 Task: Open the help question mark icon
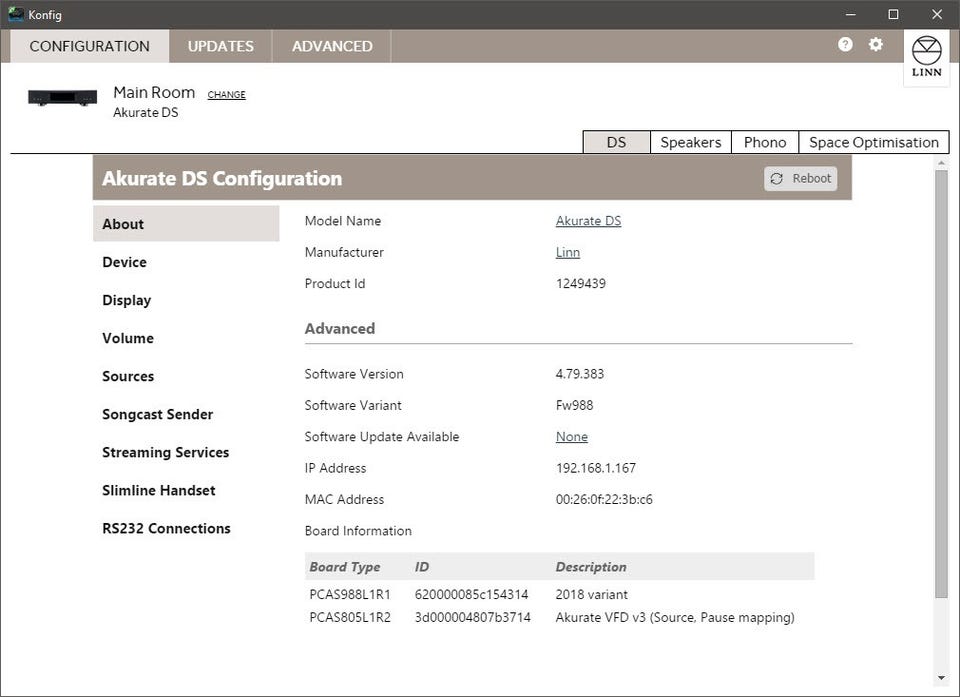click(845, 44)
